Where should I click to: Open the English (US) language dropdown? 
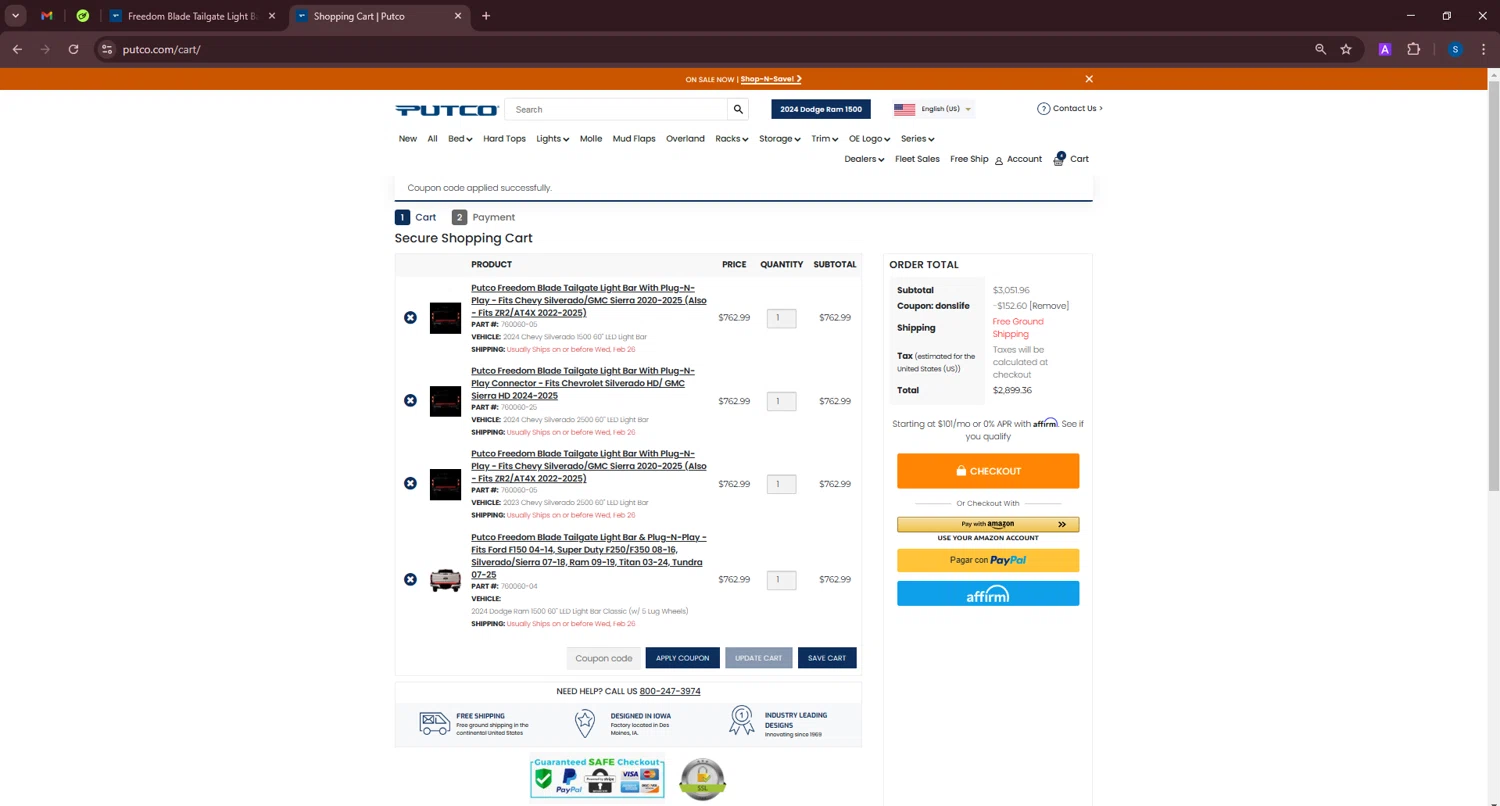(933, 109)
